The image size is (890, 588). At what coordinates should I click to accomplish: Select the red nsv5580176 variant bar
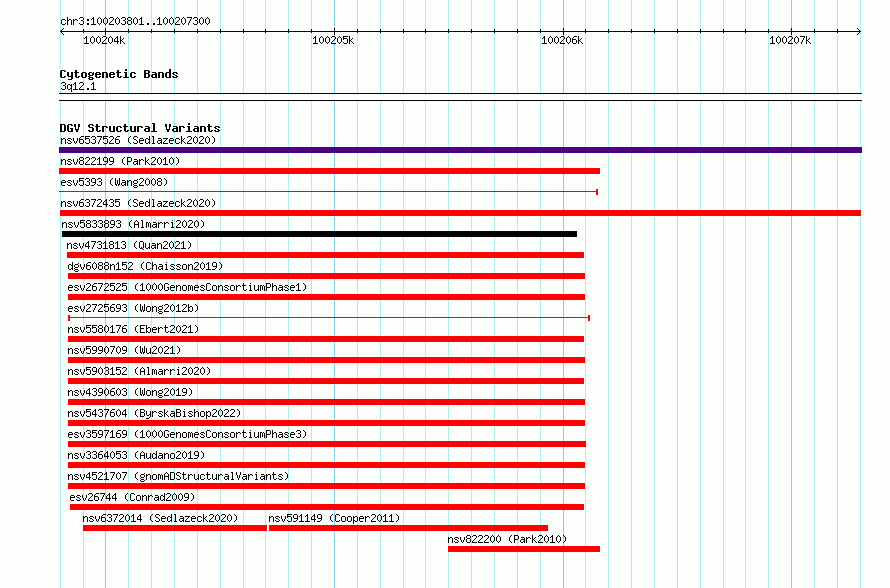coord(326,339)
